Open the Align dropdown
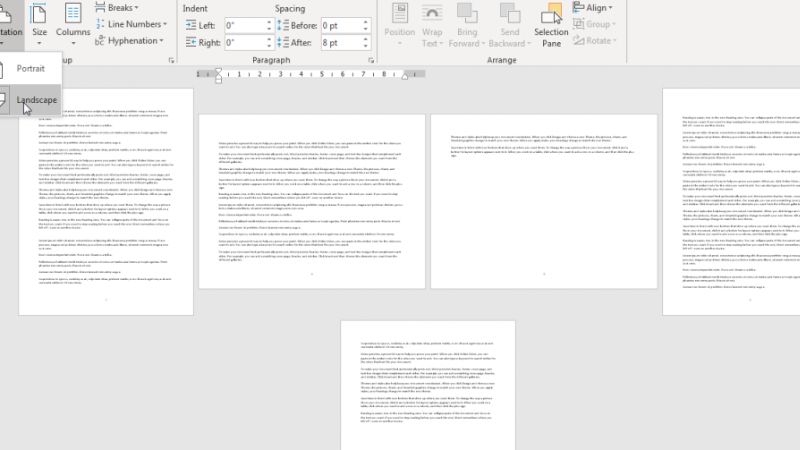The width and height of the screenshot is (800, 450). (602, 7)
